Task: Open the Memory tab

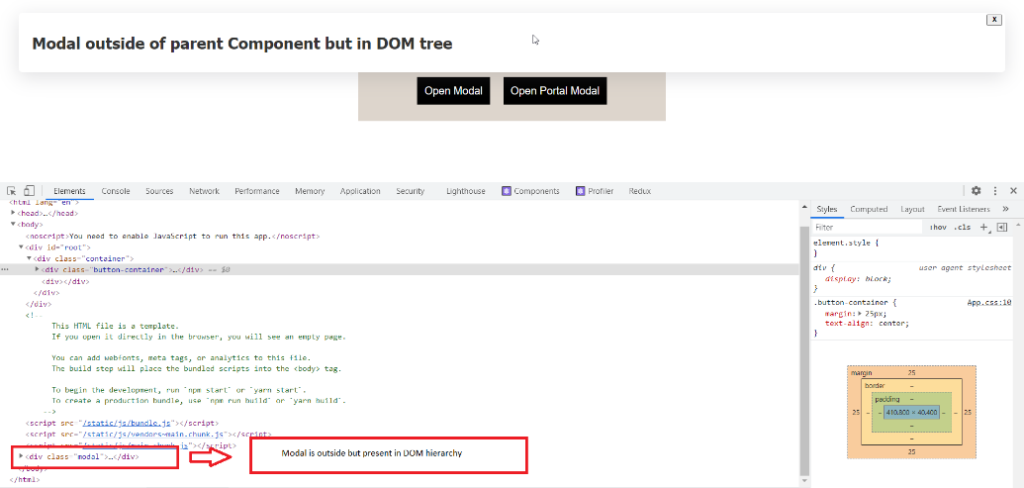Action: point(310,191)
